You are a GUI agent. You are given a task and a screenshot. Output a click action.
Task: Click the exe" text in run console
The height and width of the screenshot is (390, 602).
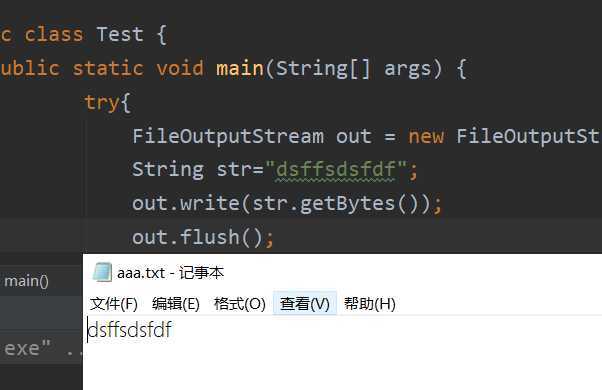coord(27,349)
